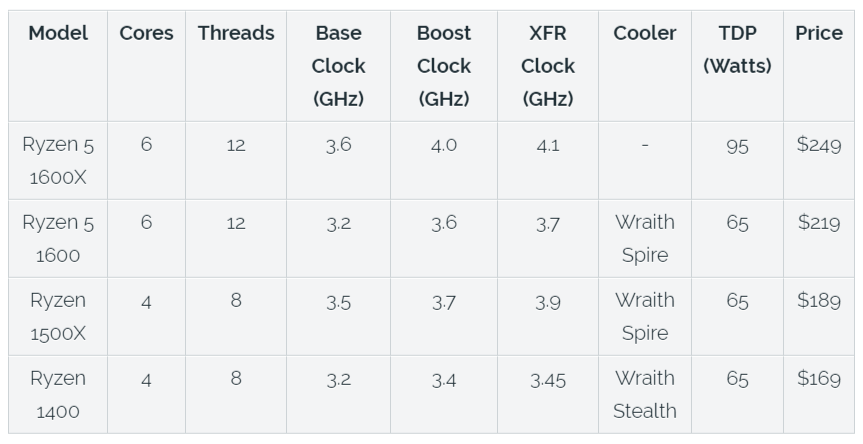Image resolution: width=863 pixels, height=444 pixels.
Task: Click the Cooler column header
Action: pos(645,33)
